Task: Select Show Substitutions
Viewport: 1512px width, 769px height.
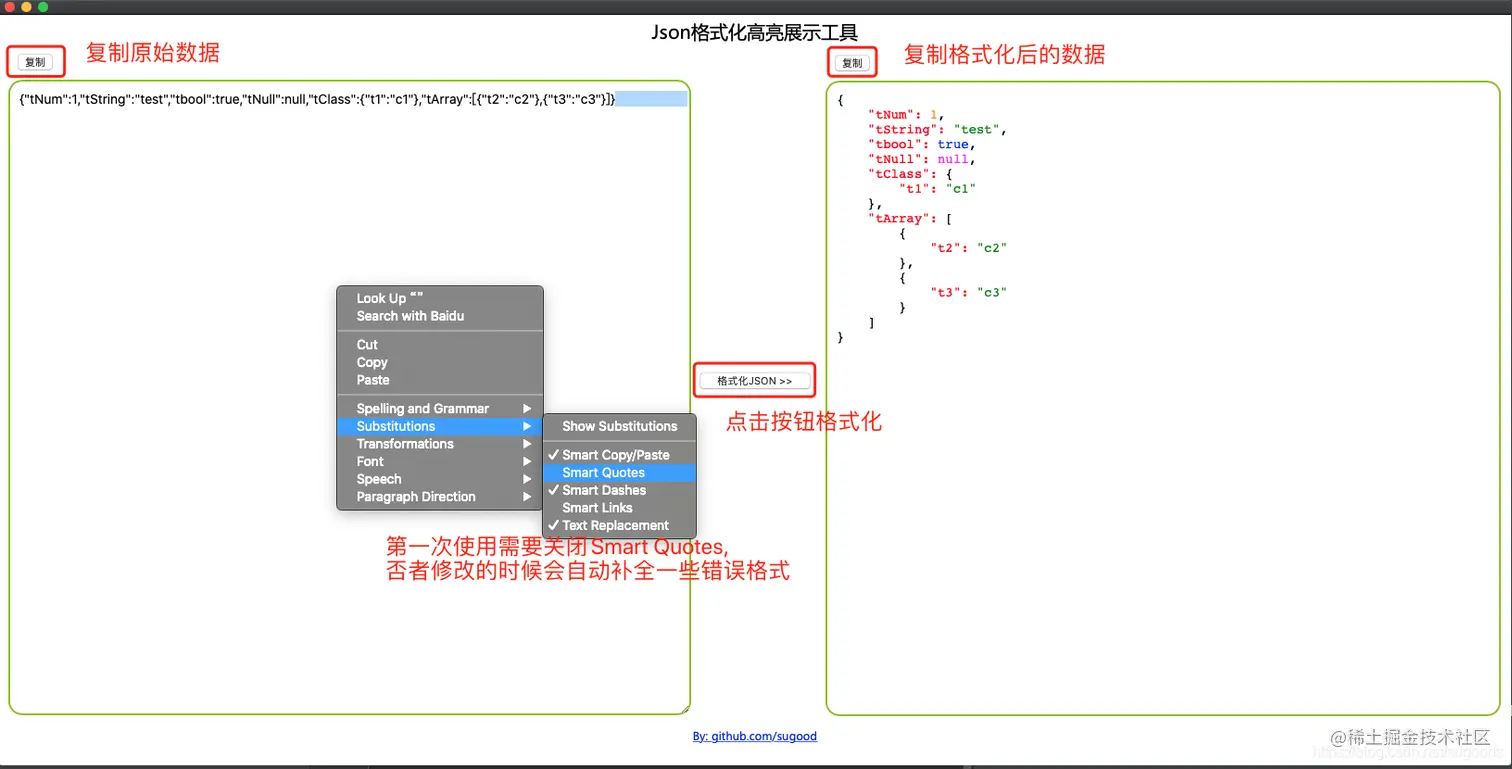Action: click(x=618, y=426)
